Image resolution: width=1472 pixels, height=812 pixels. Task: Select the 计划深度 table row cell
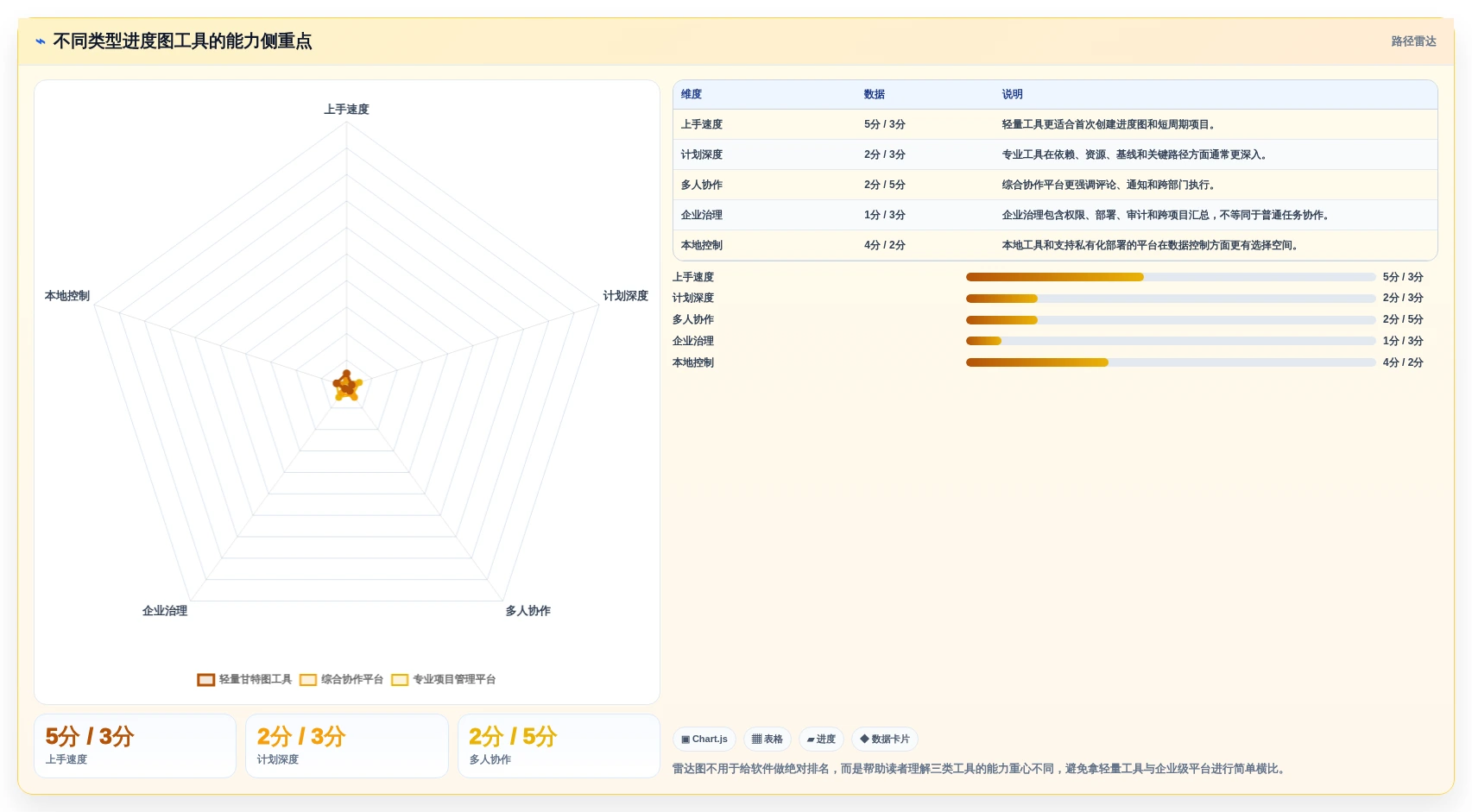tap(702, 155)
